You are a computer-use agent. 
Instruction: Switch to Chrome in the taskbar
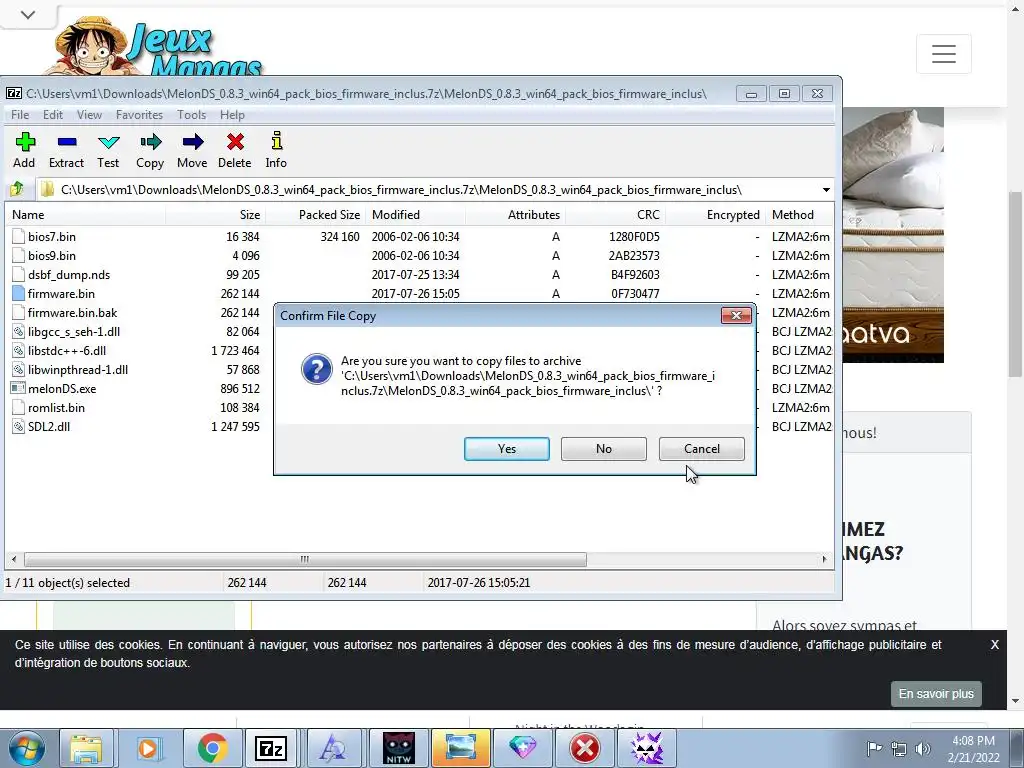(x=211, y=748)
